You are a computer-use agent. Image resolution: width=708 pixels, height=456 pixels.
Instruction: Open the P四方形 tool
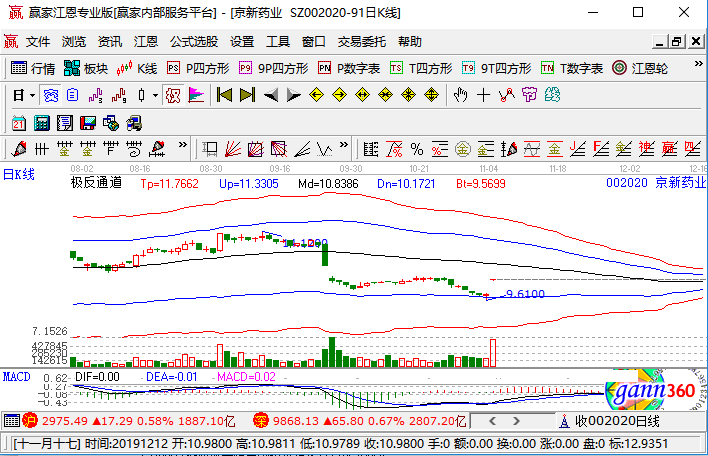click(x=198, y=69)
